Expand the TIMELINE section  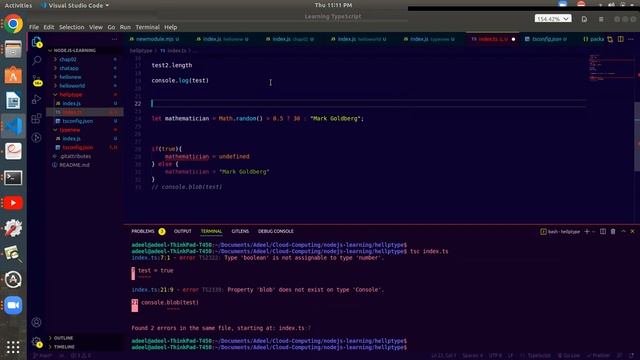tap(64, 347)
